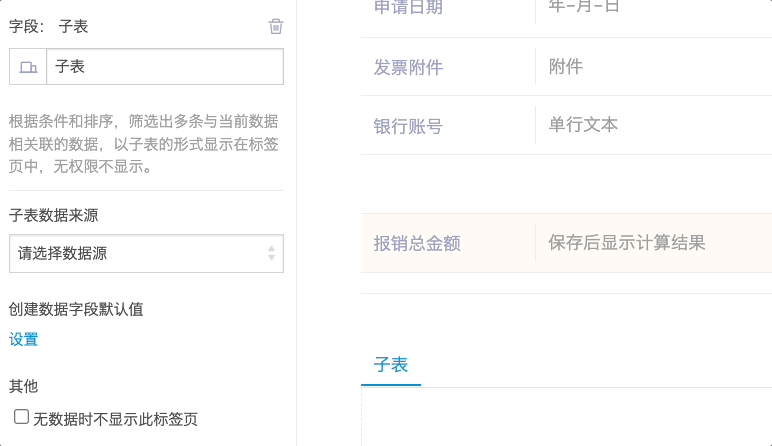Image resolution: width=772 pixels, height=446 pixels.
Task: Click the 设置 link for default values
Action: point(23,339)
